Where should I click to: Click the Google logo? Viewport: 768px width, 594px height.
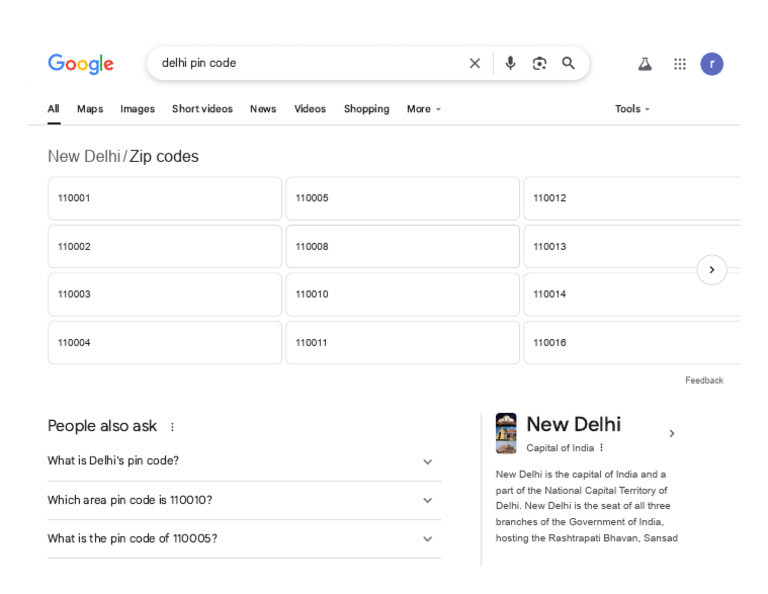coord(81,64)
